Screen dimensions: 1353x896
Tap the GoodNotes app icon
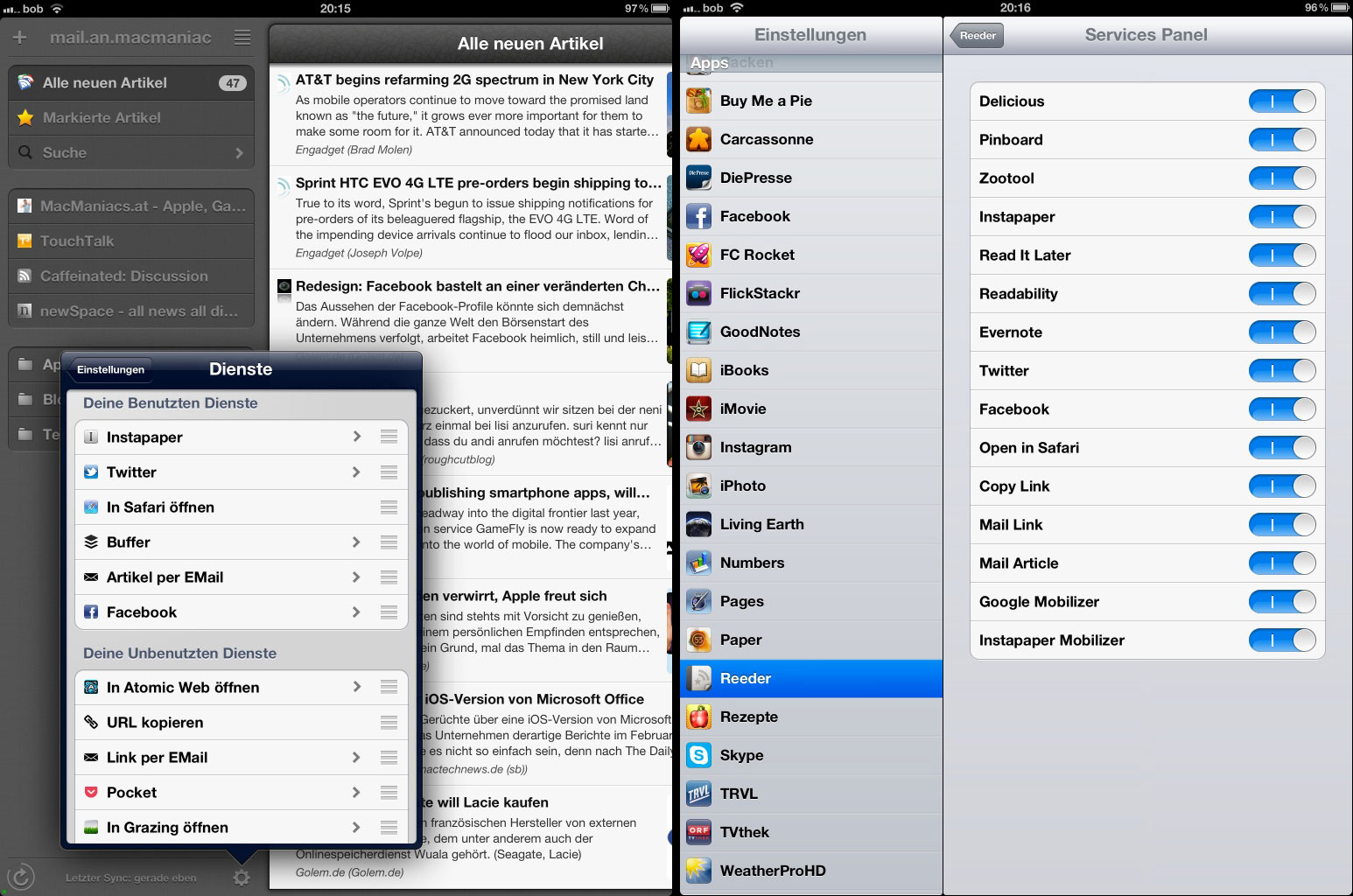(x=698, y=332)
